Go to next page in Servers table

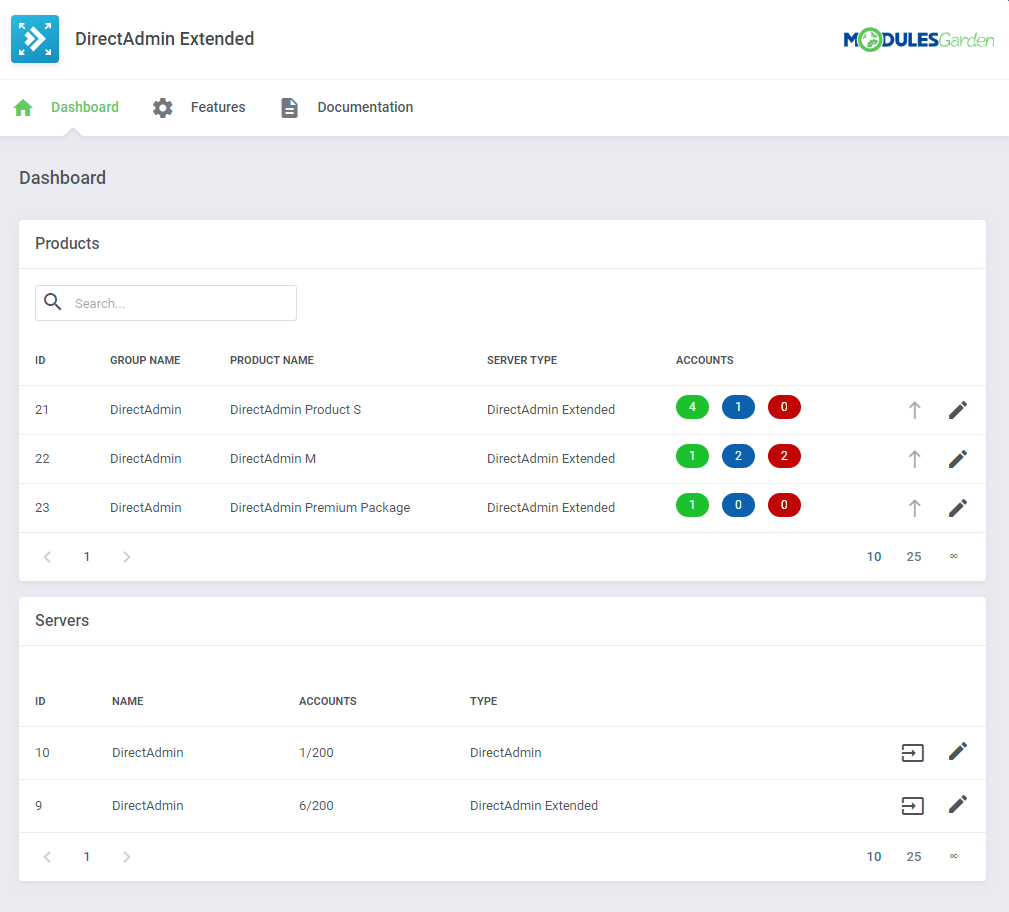point(127,857)
